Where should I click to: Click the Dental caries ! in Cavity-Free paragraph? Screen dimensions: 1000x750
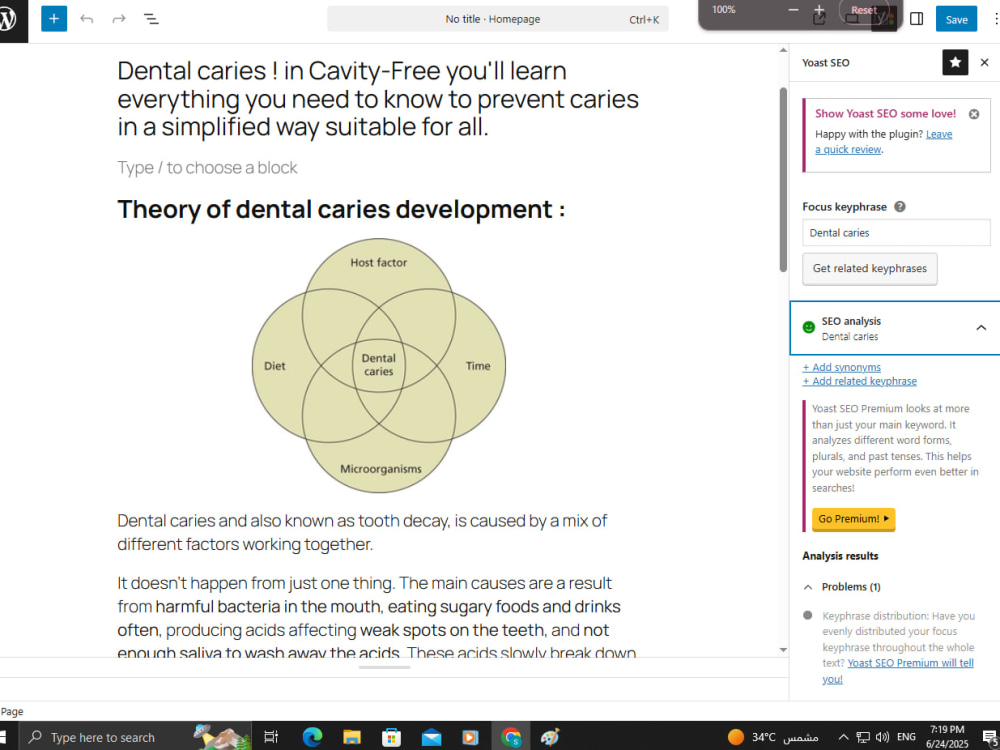coord(378,99)
